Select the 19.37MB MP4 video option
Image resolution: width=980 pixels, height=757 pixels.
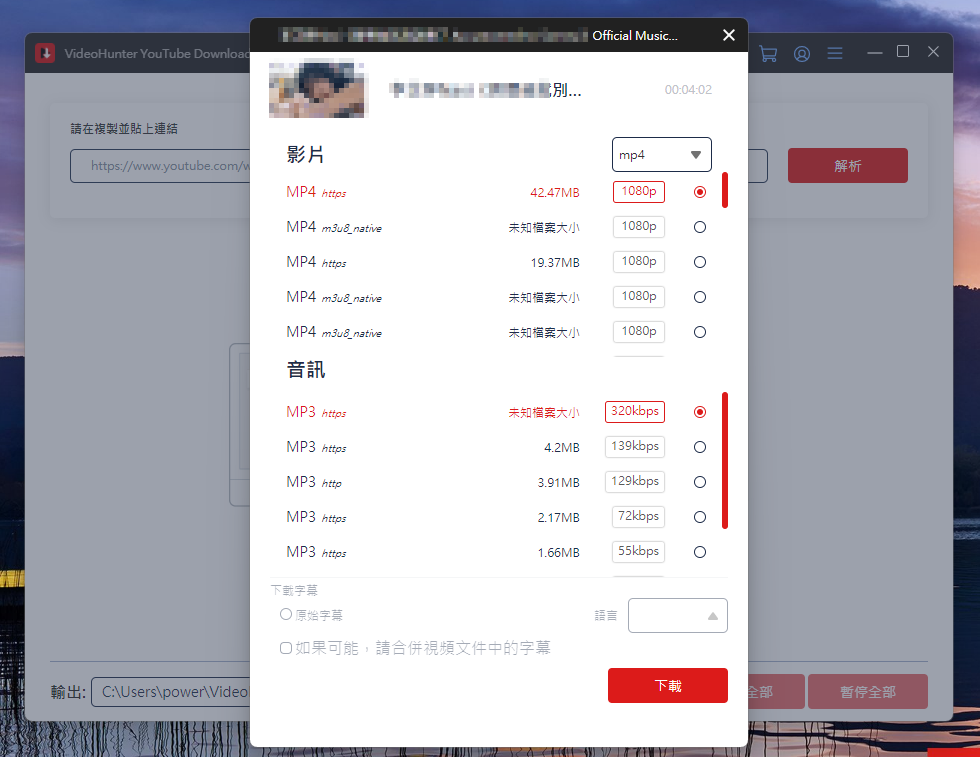700,262
